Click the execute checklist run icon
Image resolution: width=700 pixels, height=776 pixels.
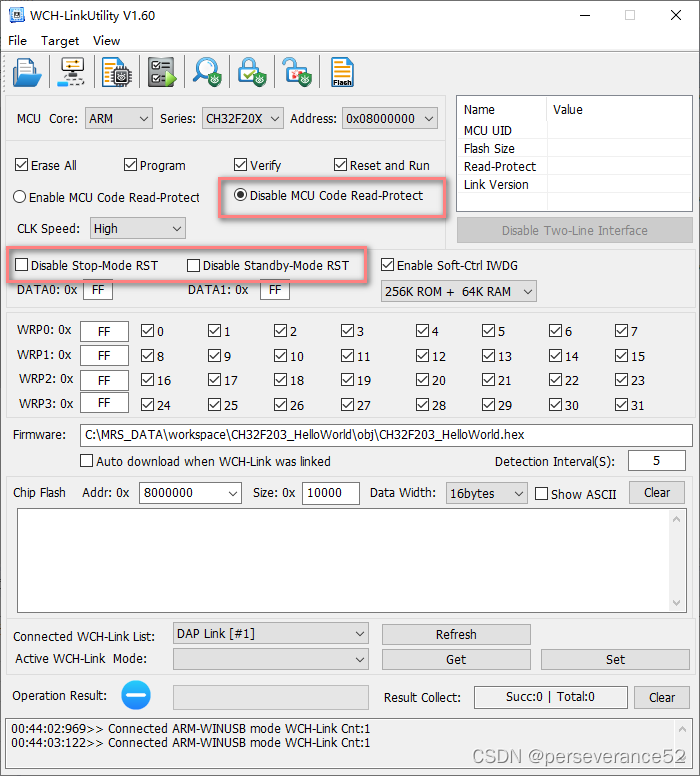[x=162, y=72]
